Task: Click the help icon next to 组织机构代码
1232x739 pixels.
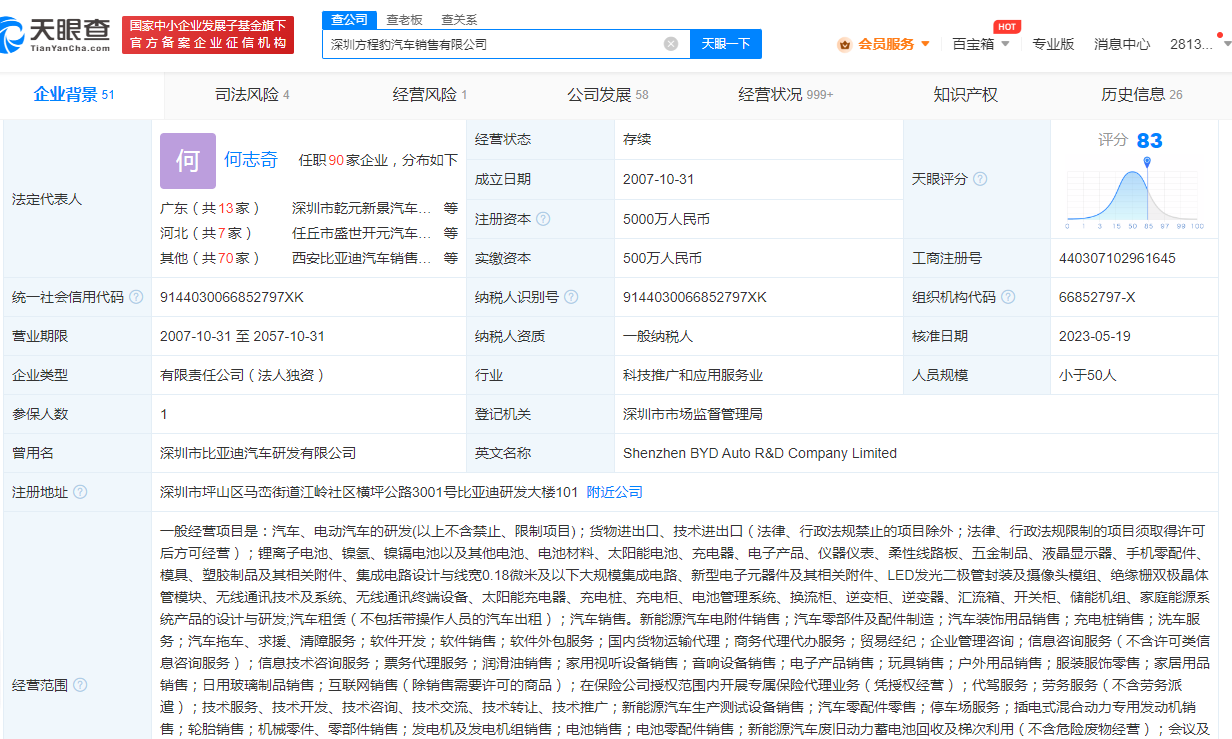Action: click(1008, 297)
